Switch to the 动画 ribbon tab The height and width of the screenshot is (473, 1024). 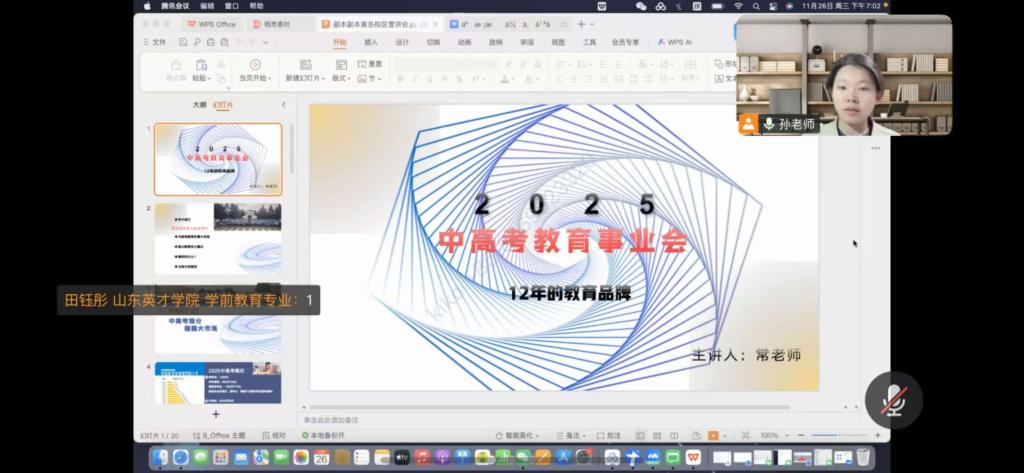pyautogui.click(x=464, y=42)
